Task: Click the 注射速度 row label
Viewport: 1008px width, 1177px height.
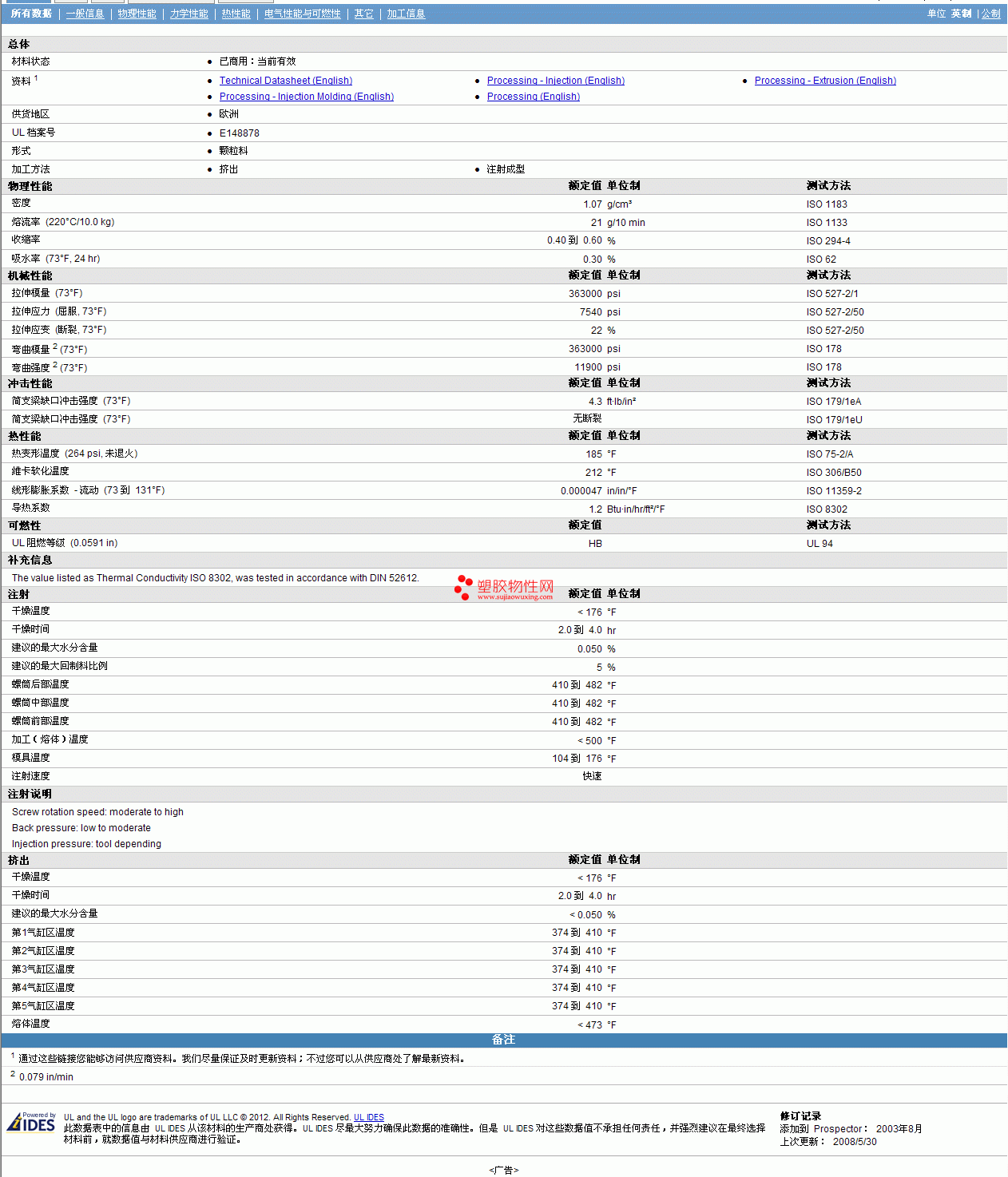Action: tap(31, 776)
